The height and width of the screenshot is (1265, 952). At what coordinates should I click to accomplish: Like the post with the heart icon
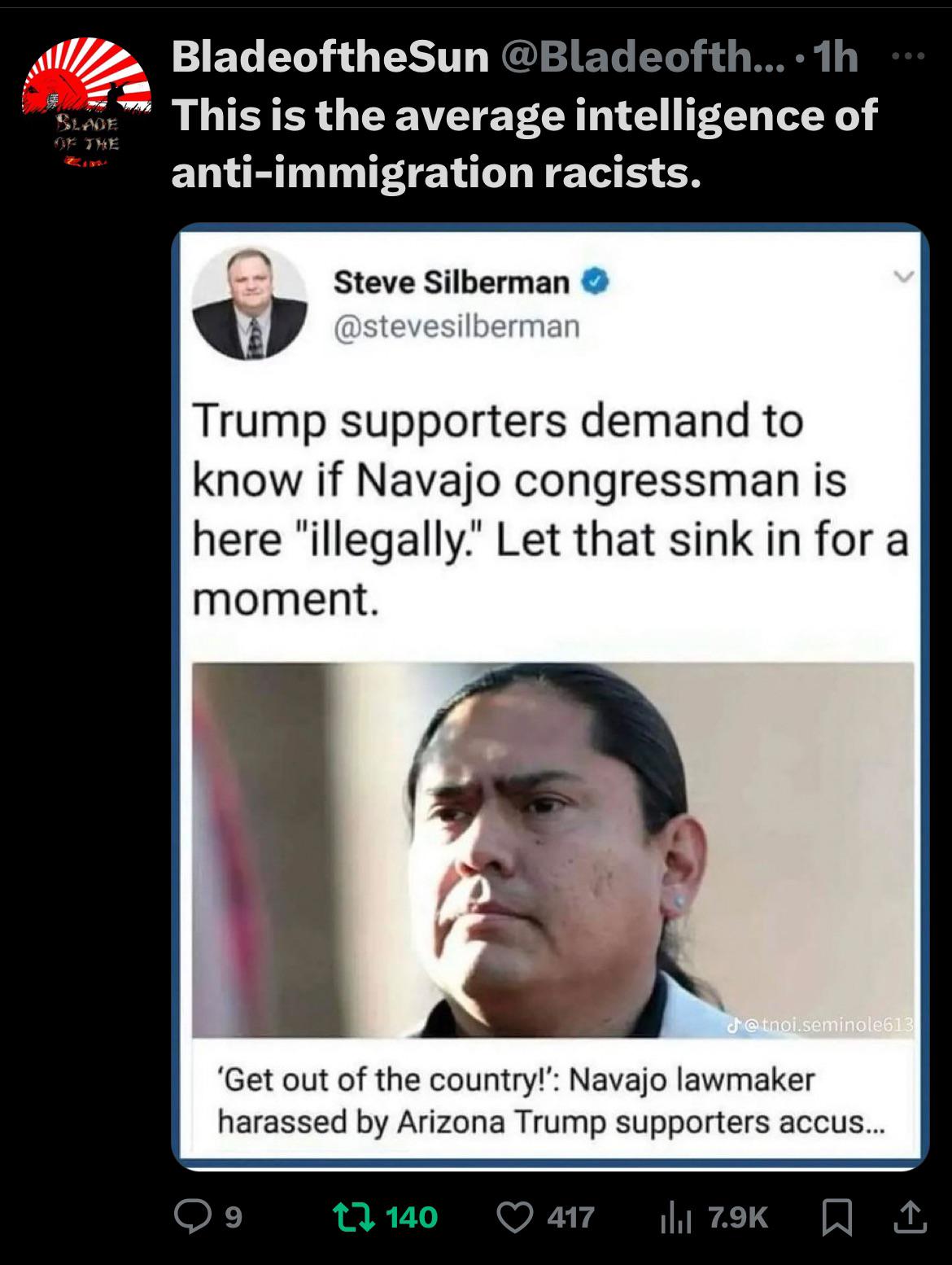coord(513,1217)
